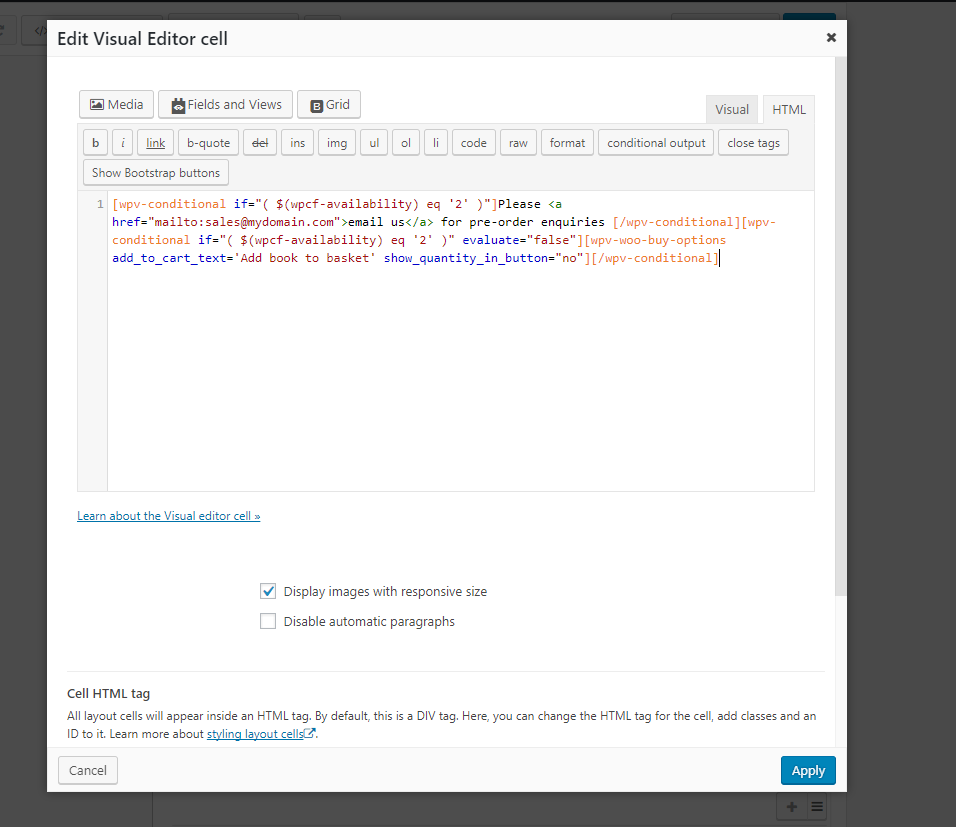This screenshot has width=956, height=827.
Task: Click the Cell HTML tag heading
Action: pos(109,693)
